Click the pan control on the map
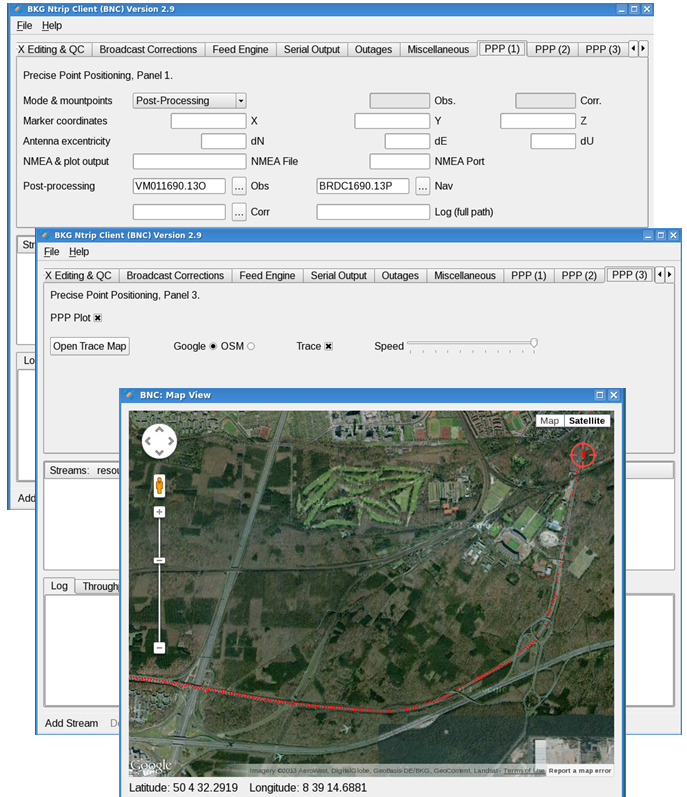Image resolution: width=687 pixels, height=797 pixels. pyautogui.click(x=159, y=441)
